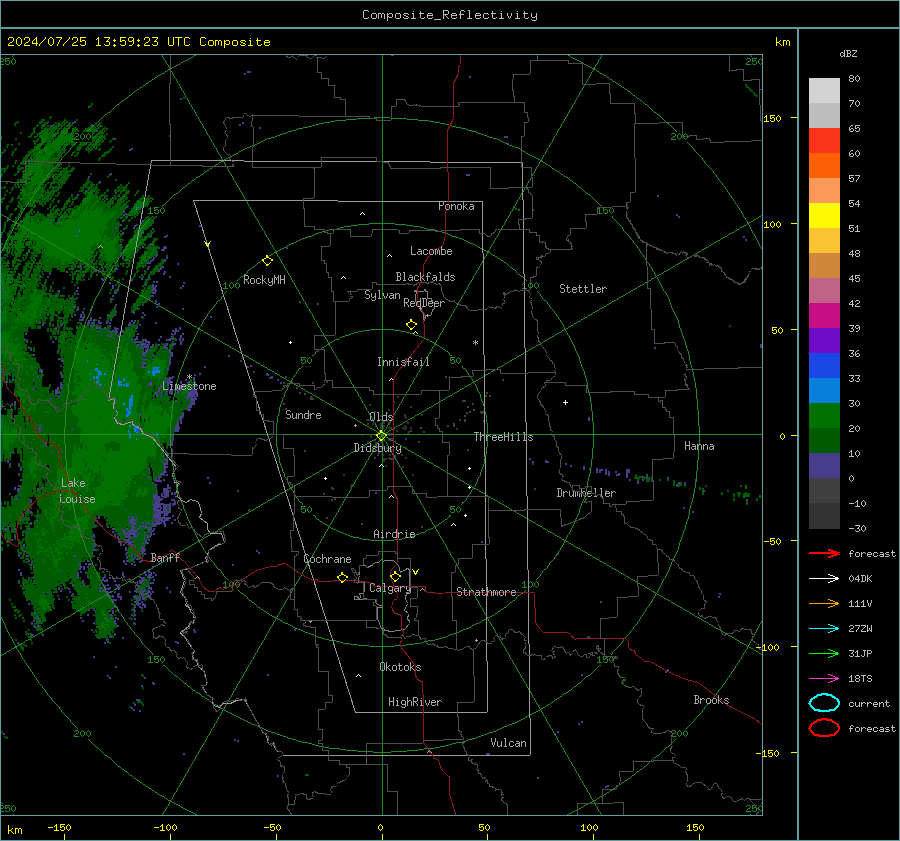This screenshot has height=841, width=900.
Task: Click the 39 dBZ magenta swatch
Action: [824, 316]
